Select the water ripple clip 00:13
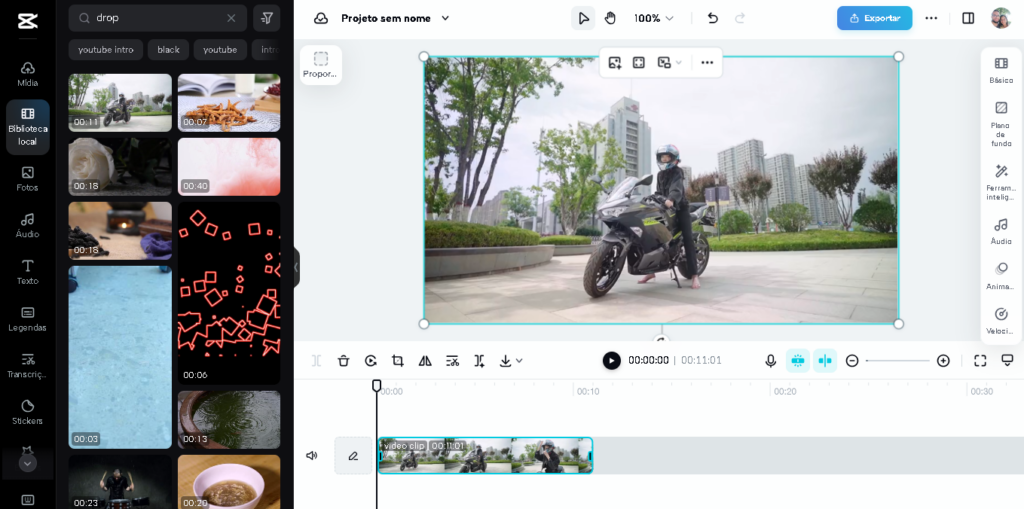 [x=229, y=419]
